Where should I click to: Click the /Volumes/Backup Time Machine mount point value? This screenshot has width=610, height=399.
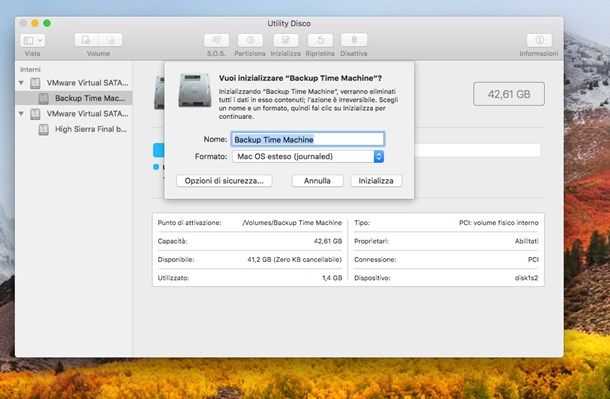coord(292,223)
